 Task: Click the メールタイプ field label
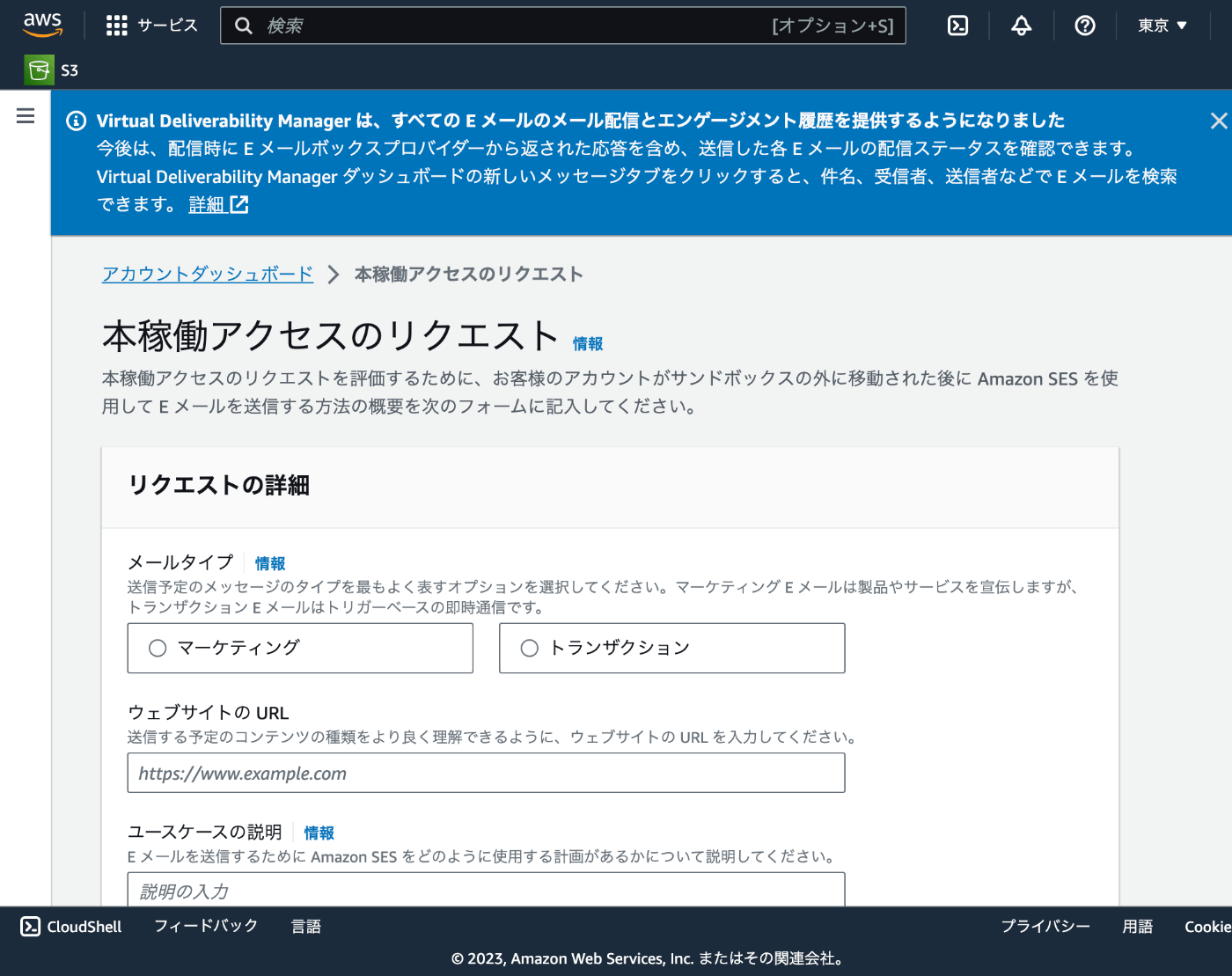[180, 562]
